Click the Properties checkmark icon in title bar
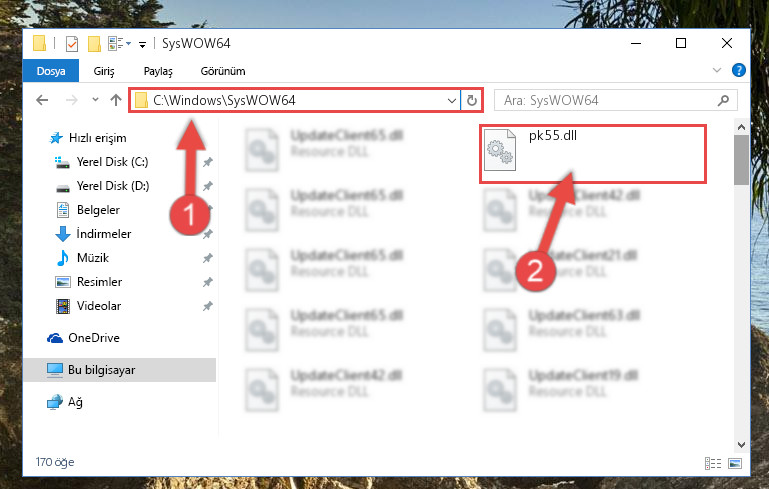769x489 pixels. [x=72, y=44]
